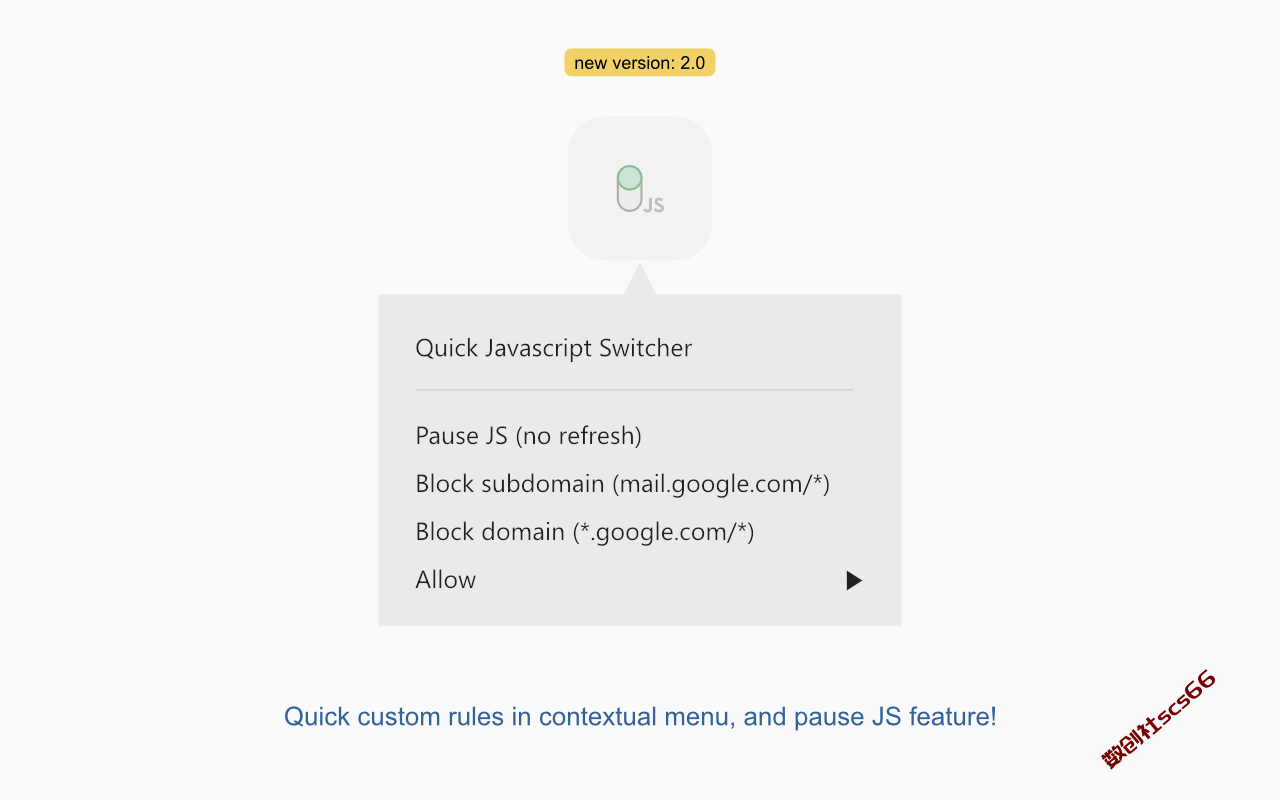Click the "pause JS feature!" words in caption

(895, 716)
